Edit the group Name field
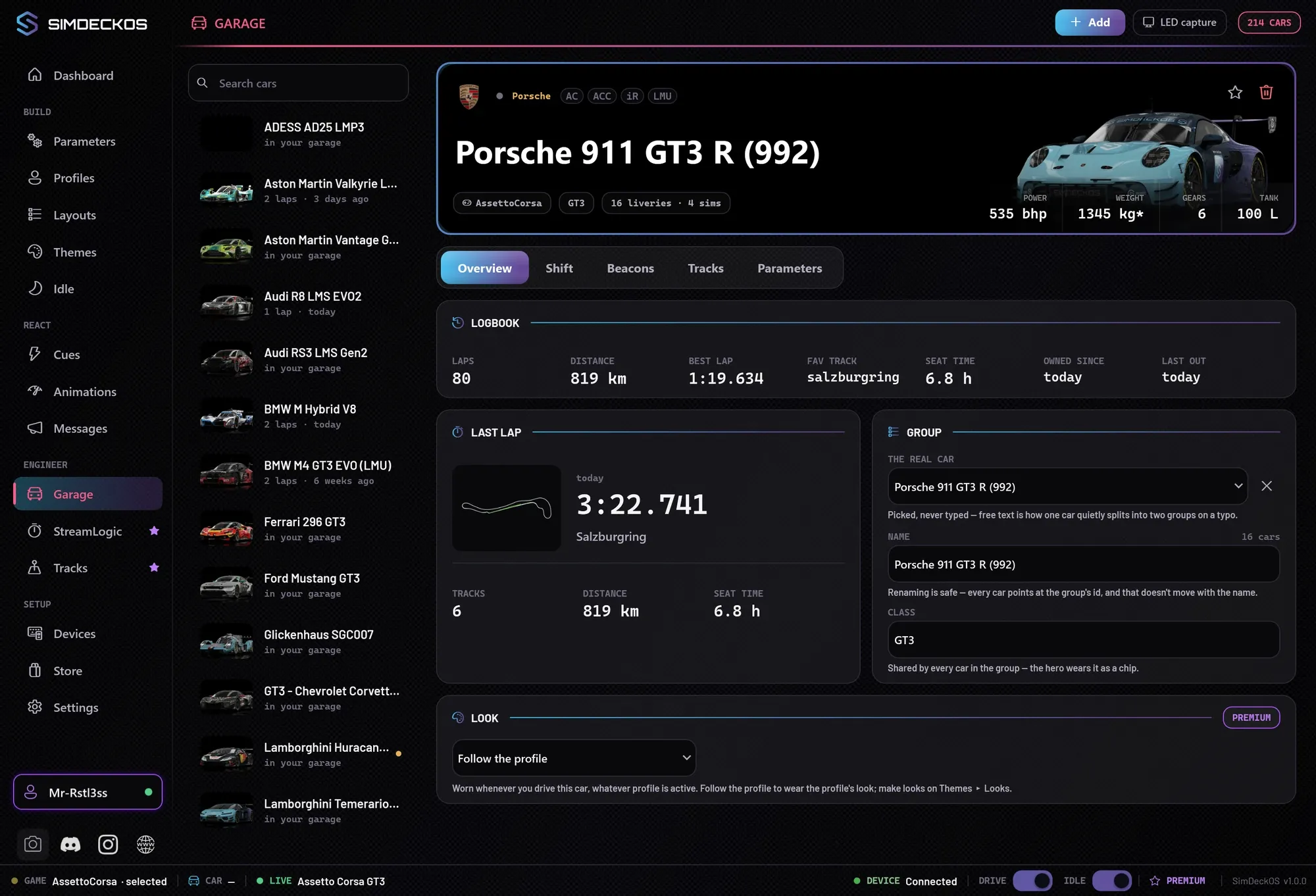Image resolution: width=1316 pixels, height=896 pixels. [1083, 564]
